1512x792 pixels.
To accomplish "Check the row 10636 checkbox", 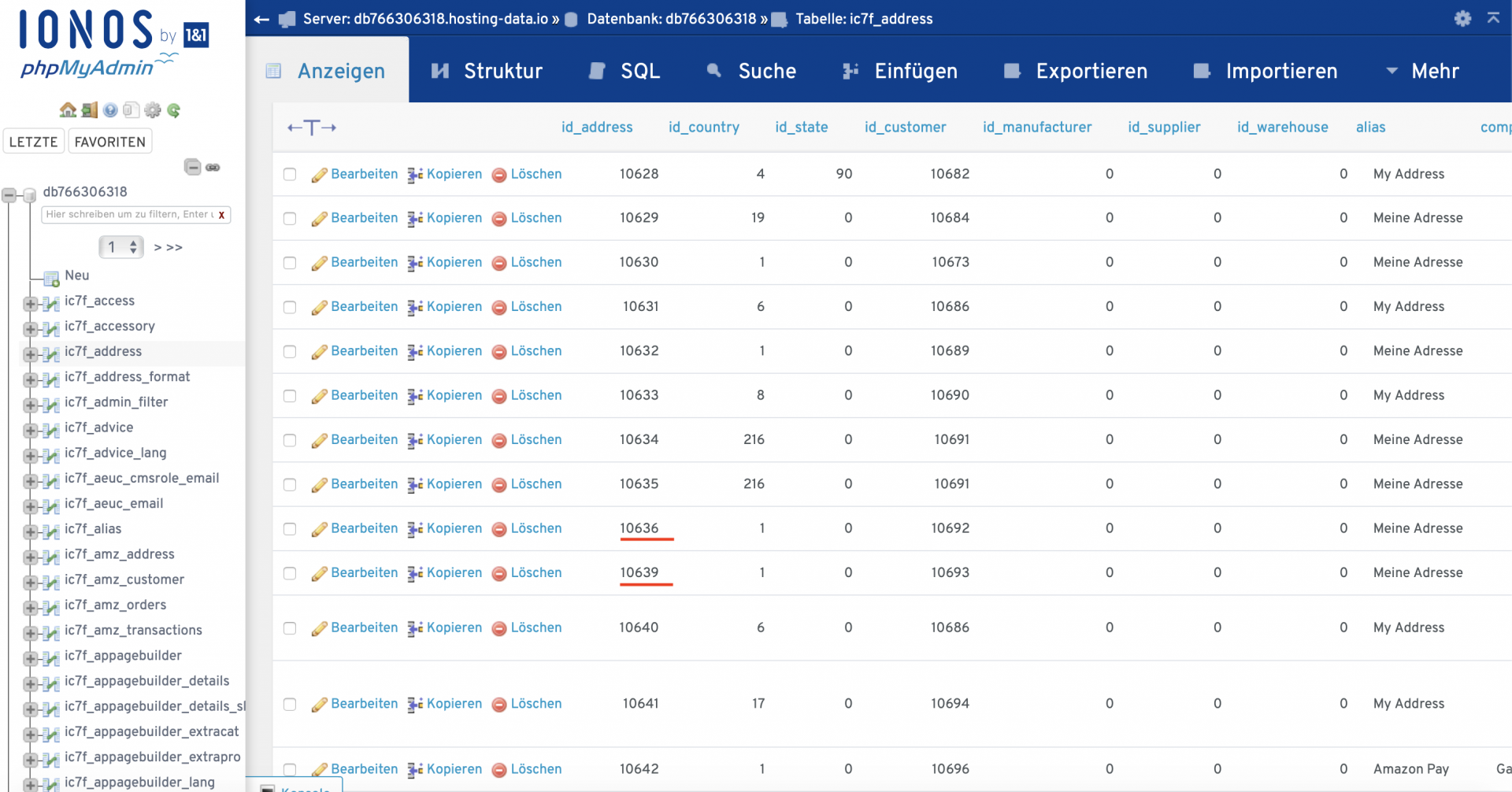I will [290, 529].
